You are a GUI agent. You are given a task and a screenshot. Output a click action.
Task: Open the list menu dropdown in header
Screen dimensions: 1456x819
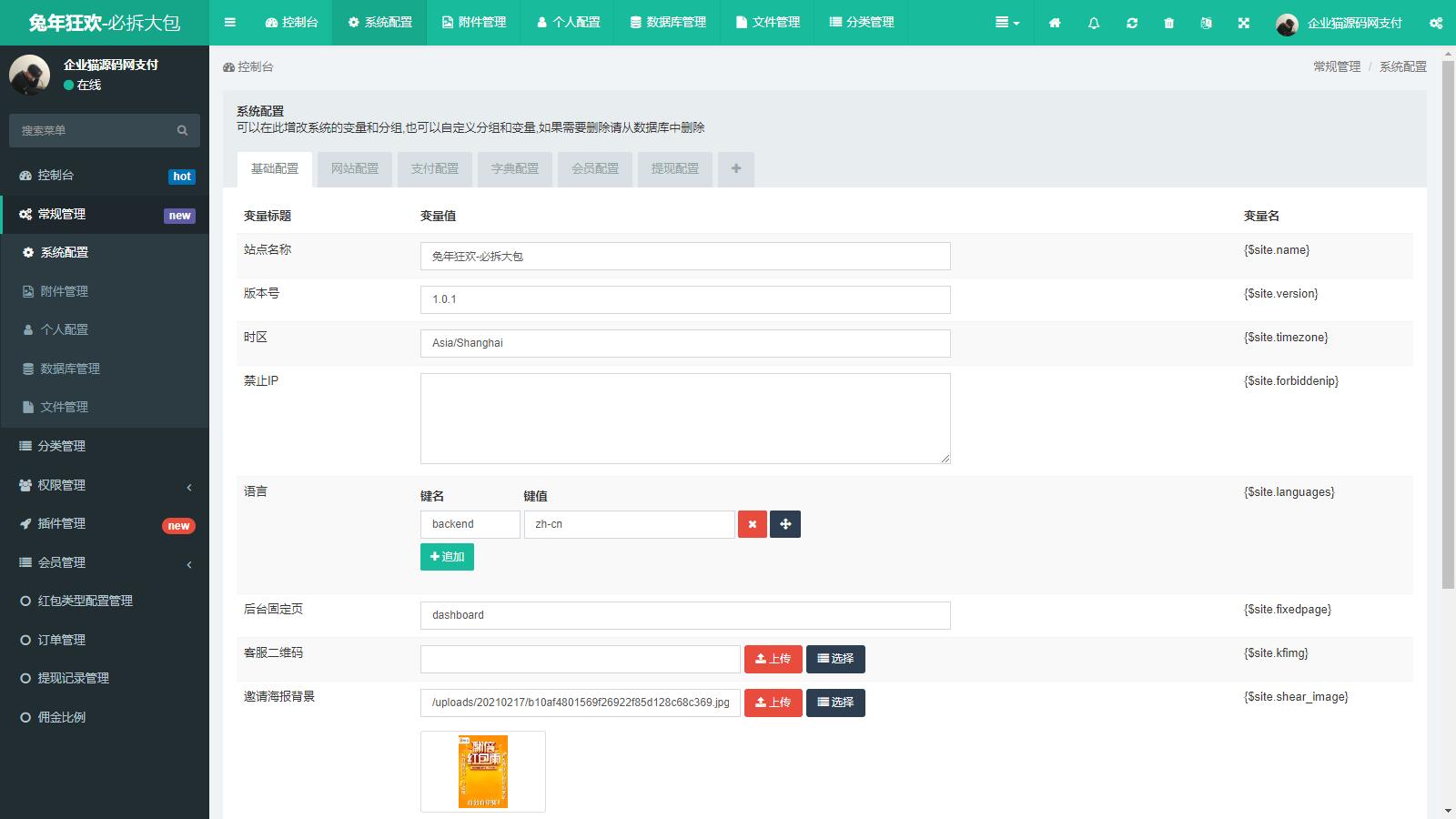tap(1006, 23)
